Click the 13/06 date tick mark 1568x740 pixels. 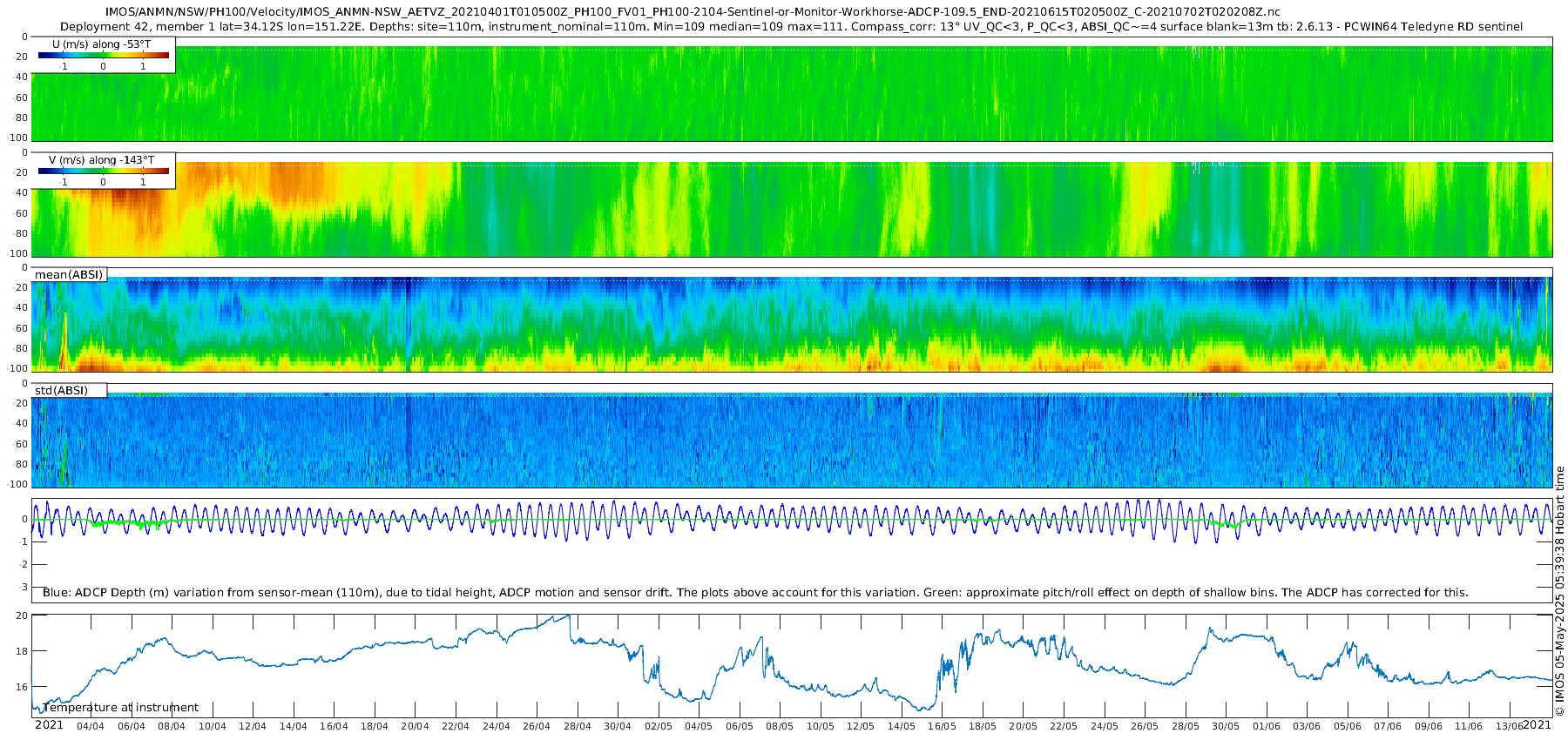coord(1509,726)
